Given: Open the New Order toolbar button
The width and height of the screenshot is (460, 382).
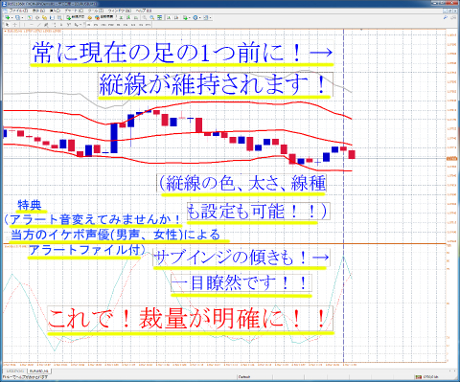Looking at the screenshot, I should coord(76,17).
